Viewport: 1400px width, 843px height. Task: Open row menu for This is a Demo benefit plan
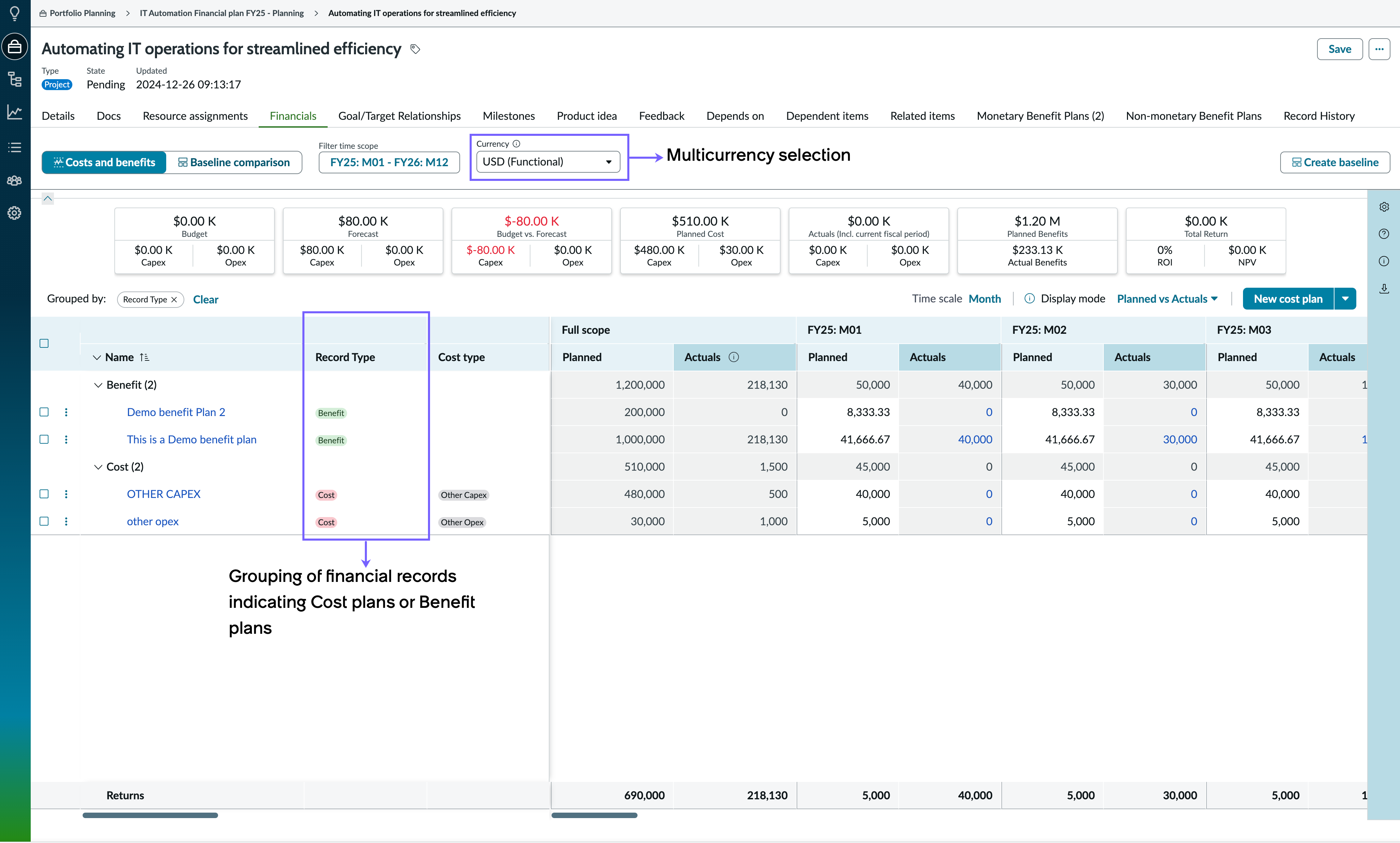[x=66, y=439]
